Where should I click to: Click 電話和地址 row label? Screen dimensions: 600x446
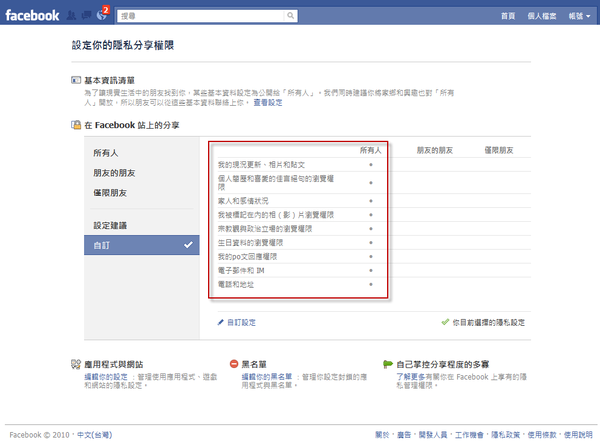(236, 284)
